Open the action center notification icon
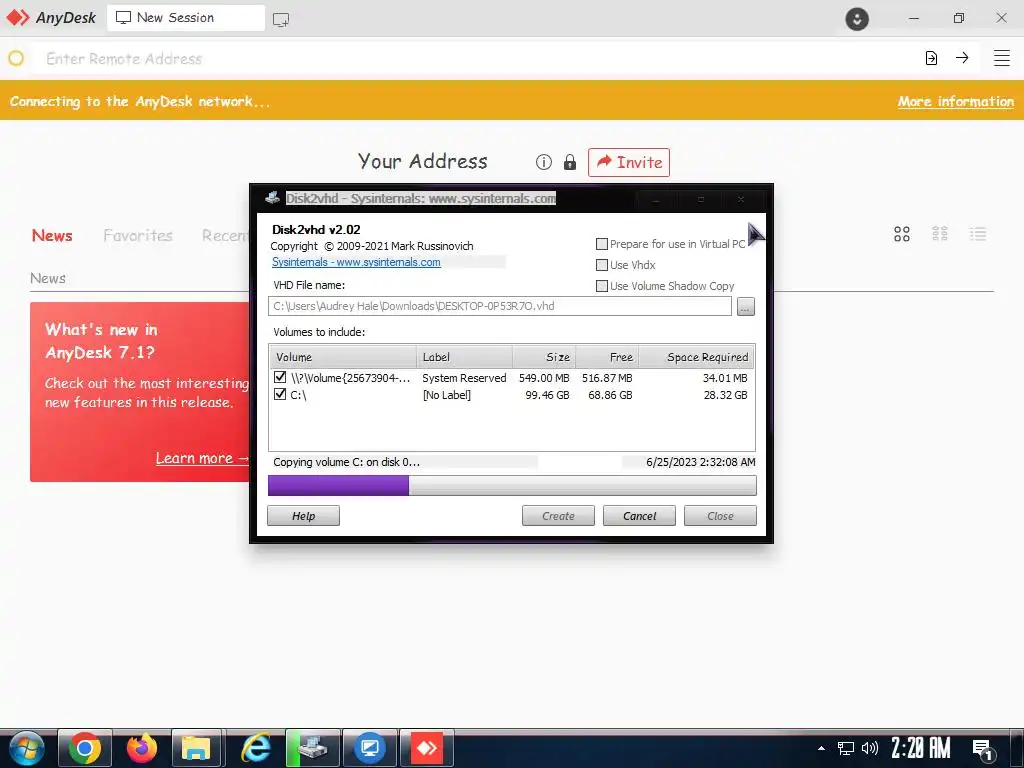 click(x=984, y=749)
